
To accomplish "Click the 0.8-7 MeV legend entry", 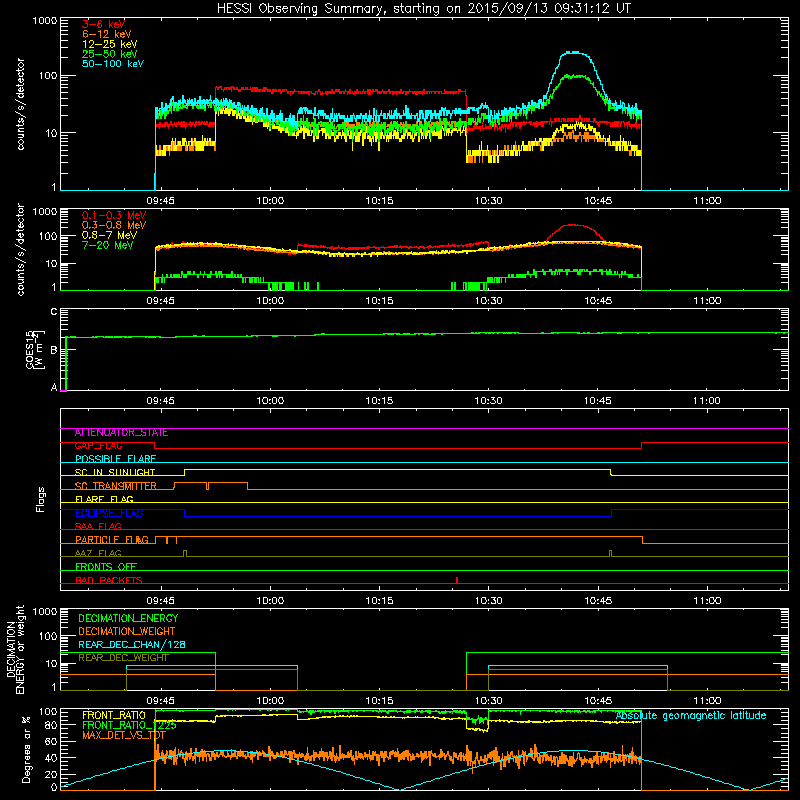I will [x=110, y=235].
